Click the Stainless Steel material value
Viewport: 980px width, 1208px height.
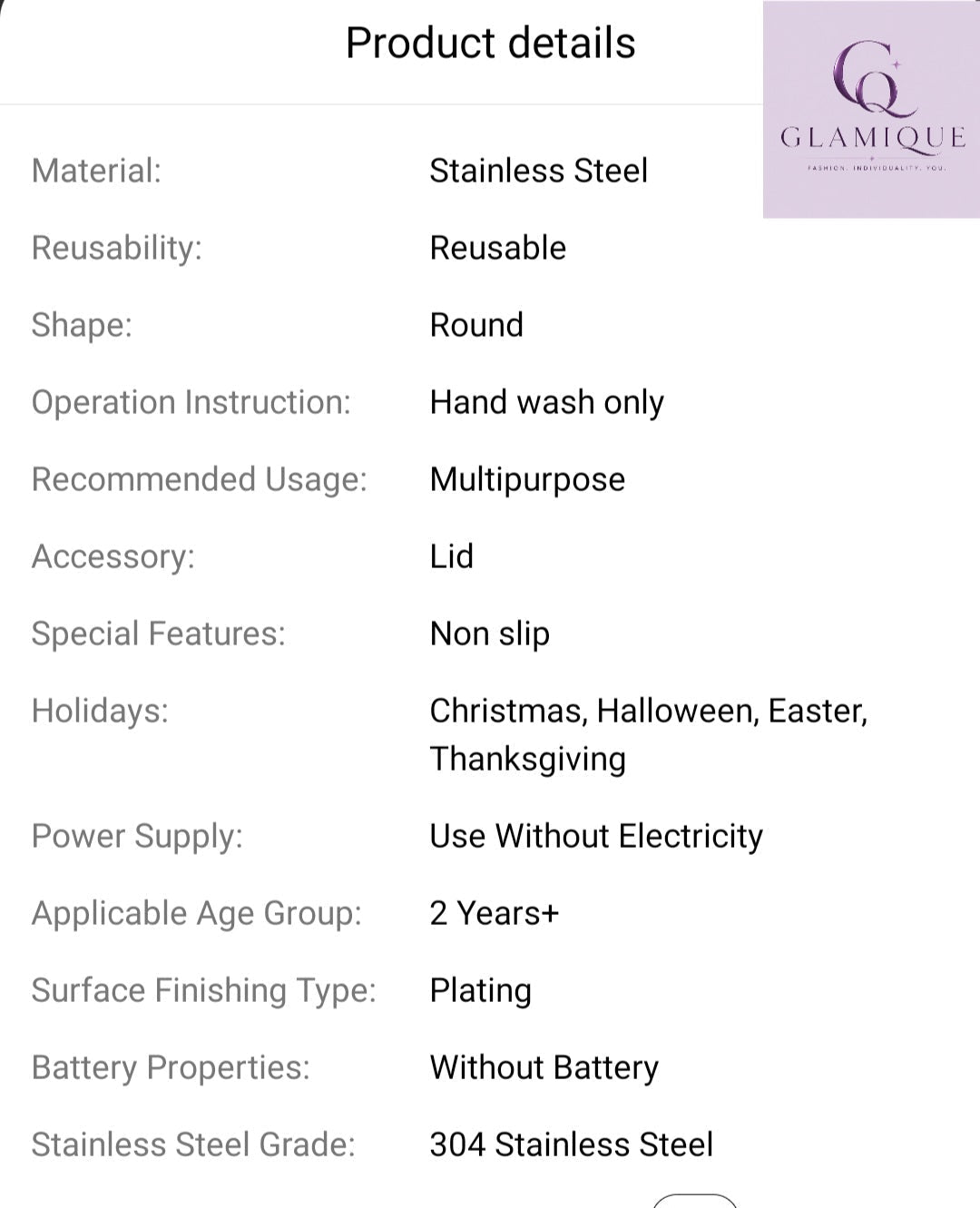tap(538, 171)
